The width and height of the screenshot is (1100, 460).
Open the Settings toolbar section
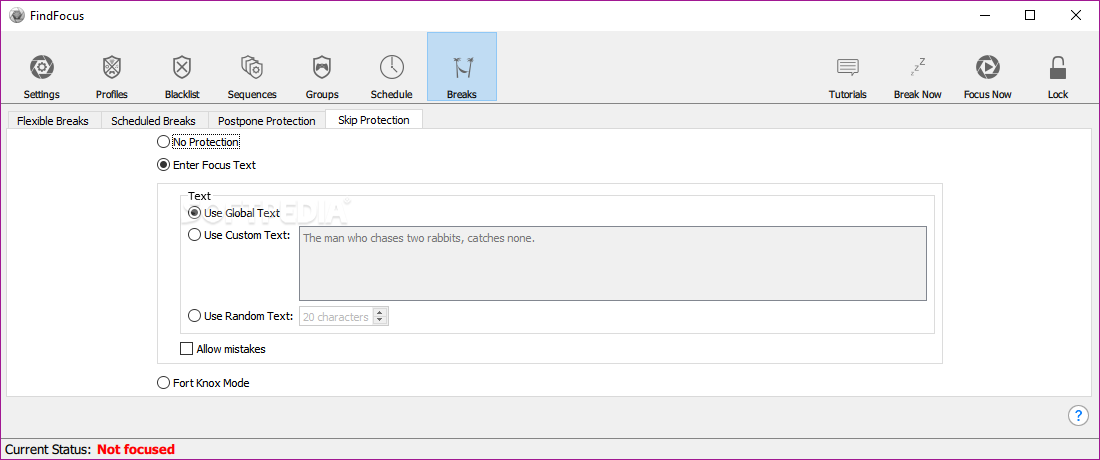[x=41, y=76]
